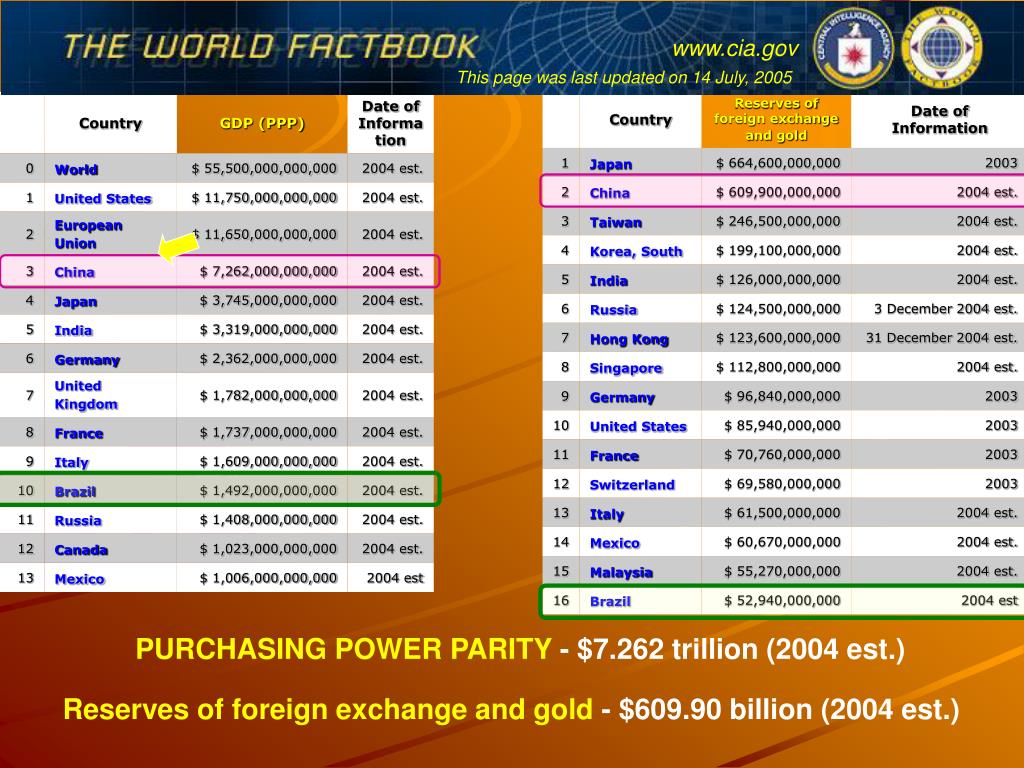Open the European Union link
The width and height of the screenshot is (1024, 768).
click(x=89, y=234)
